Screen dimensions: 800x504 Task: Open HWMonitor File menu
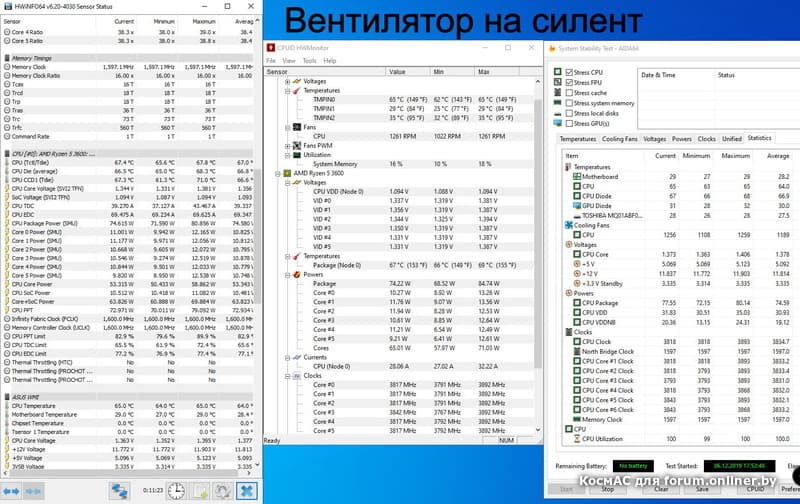click(271, 61)
